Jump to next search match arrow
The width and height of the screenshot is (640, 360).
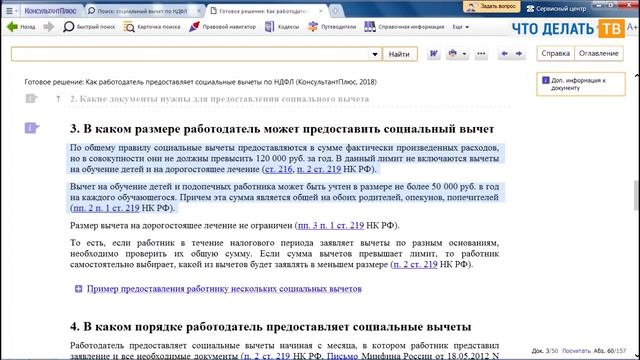pyautogui.click(x=519, y=53)
